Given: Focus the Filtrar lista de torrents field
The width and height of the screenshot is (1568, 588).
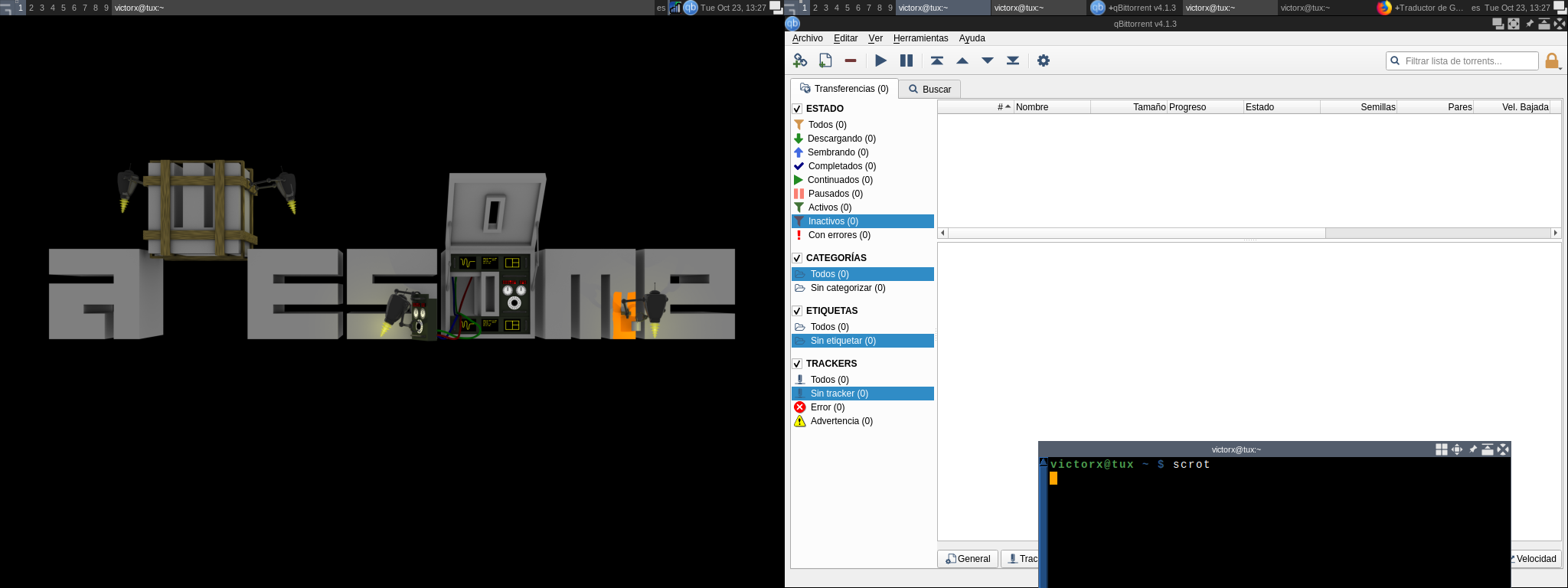Looking at the screenshot, I should [1462, 60].
